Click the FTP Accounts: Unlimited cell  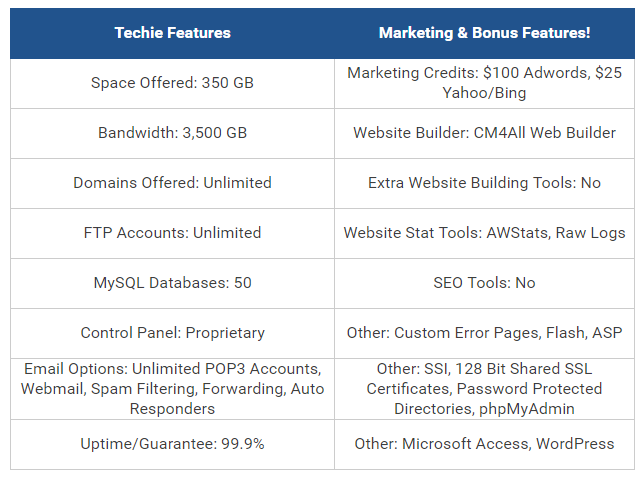(x=172, y=233)
